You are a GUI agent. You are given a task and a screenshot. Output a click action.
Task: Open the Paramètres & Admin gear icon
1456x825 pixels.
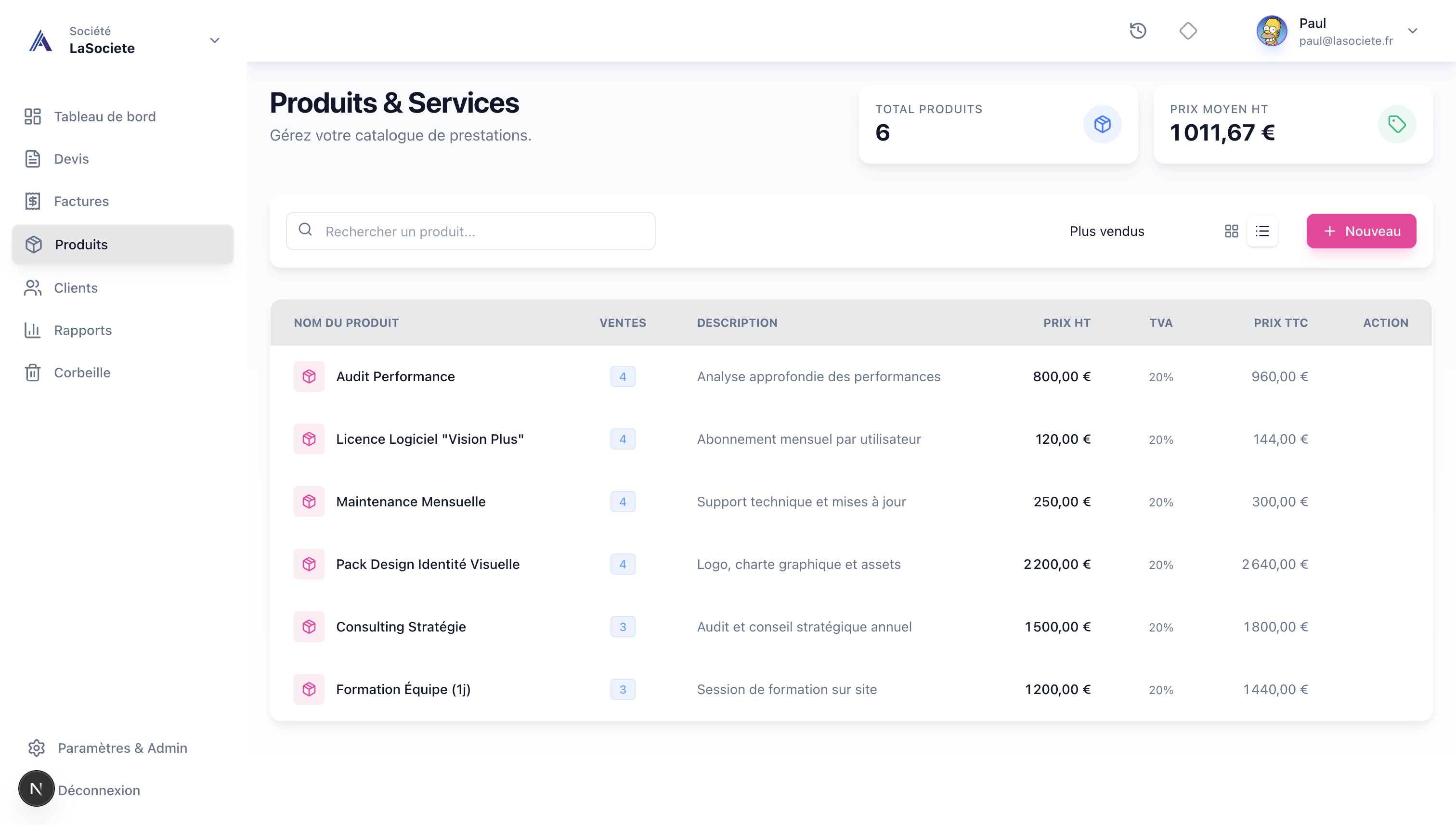coord(37,748)
